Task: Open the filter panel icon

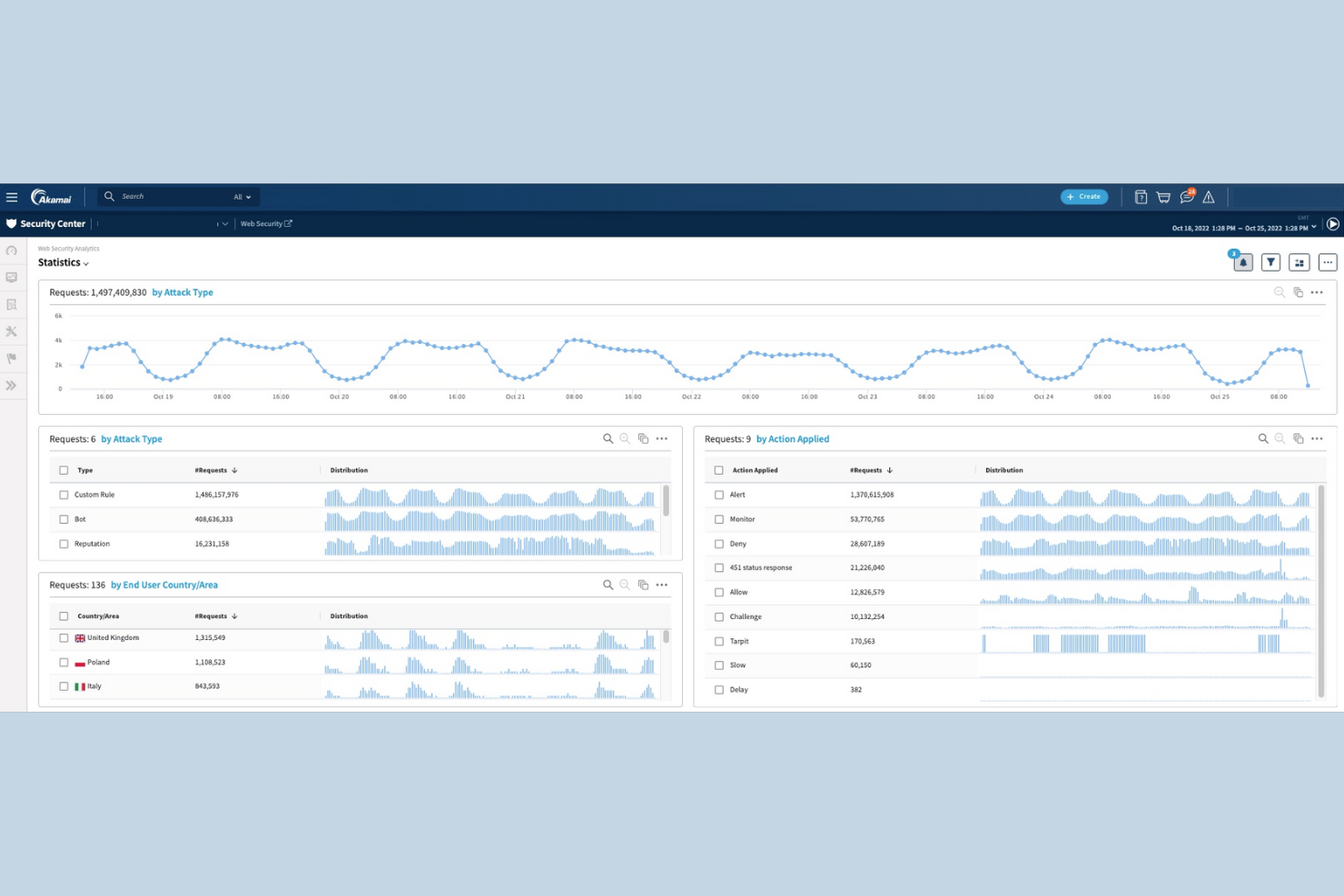Action: (x=1270, y=262)
